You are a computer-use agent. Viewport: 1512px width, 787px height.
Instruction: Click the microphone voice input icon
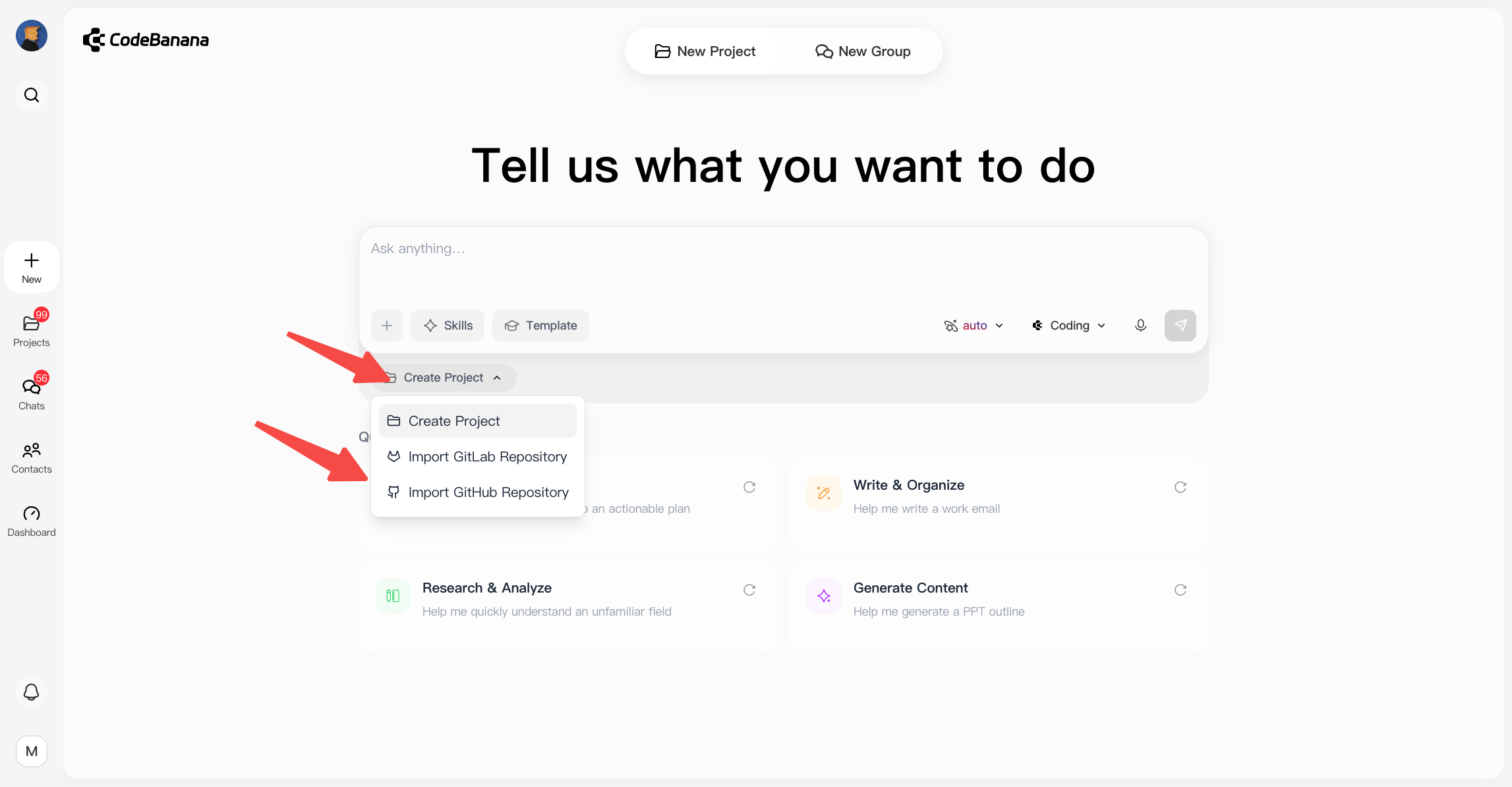click(1141, 326)
